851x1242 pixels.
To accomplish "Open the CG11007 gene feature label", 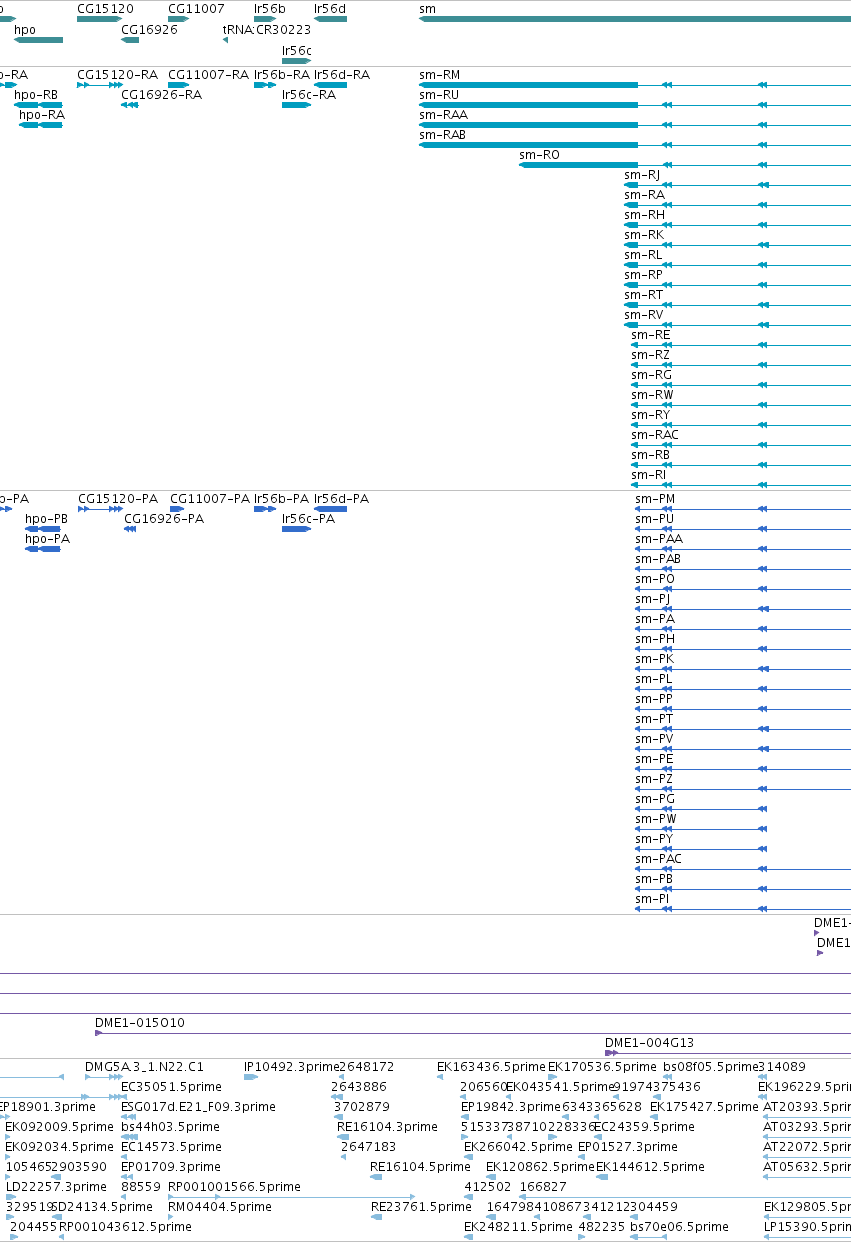I will [196, 9].
